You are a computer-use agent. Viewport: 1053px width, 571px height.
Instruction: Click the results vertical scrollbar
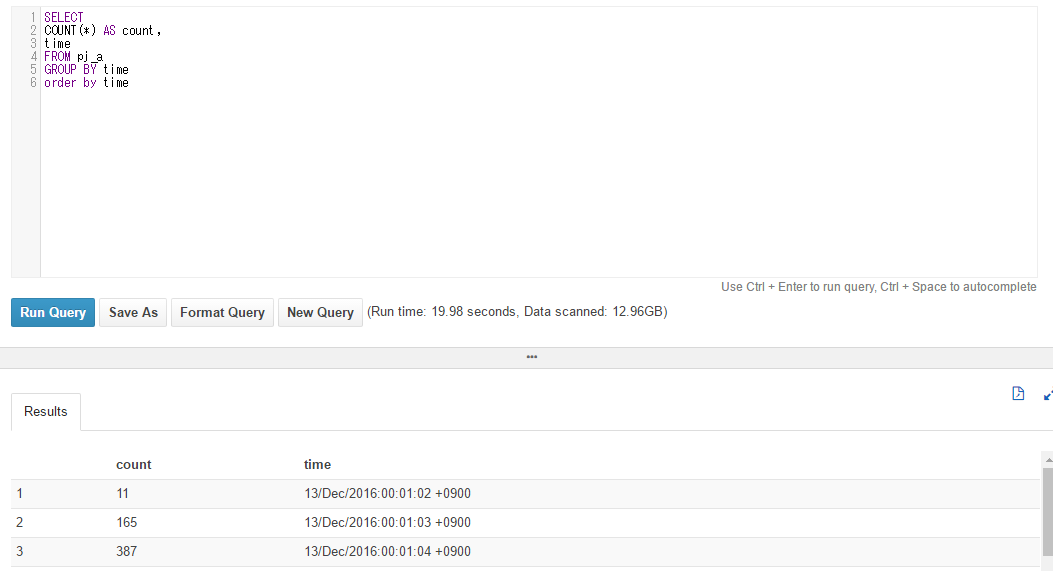(1047, 511)
